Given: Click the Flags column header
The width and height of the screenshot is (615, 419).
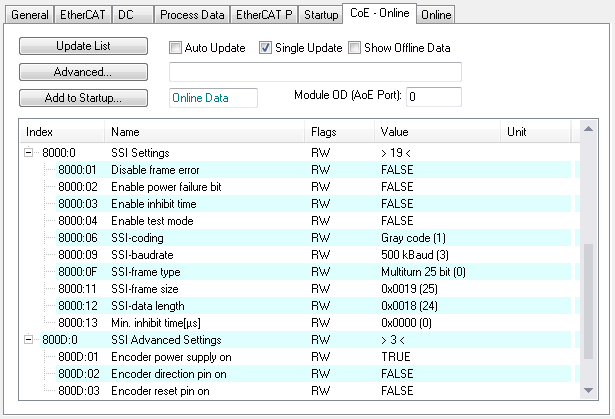Looking at the screenshot, I should tap(339, 132).
